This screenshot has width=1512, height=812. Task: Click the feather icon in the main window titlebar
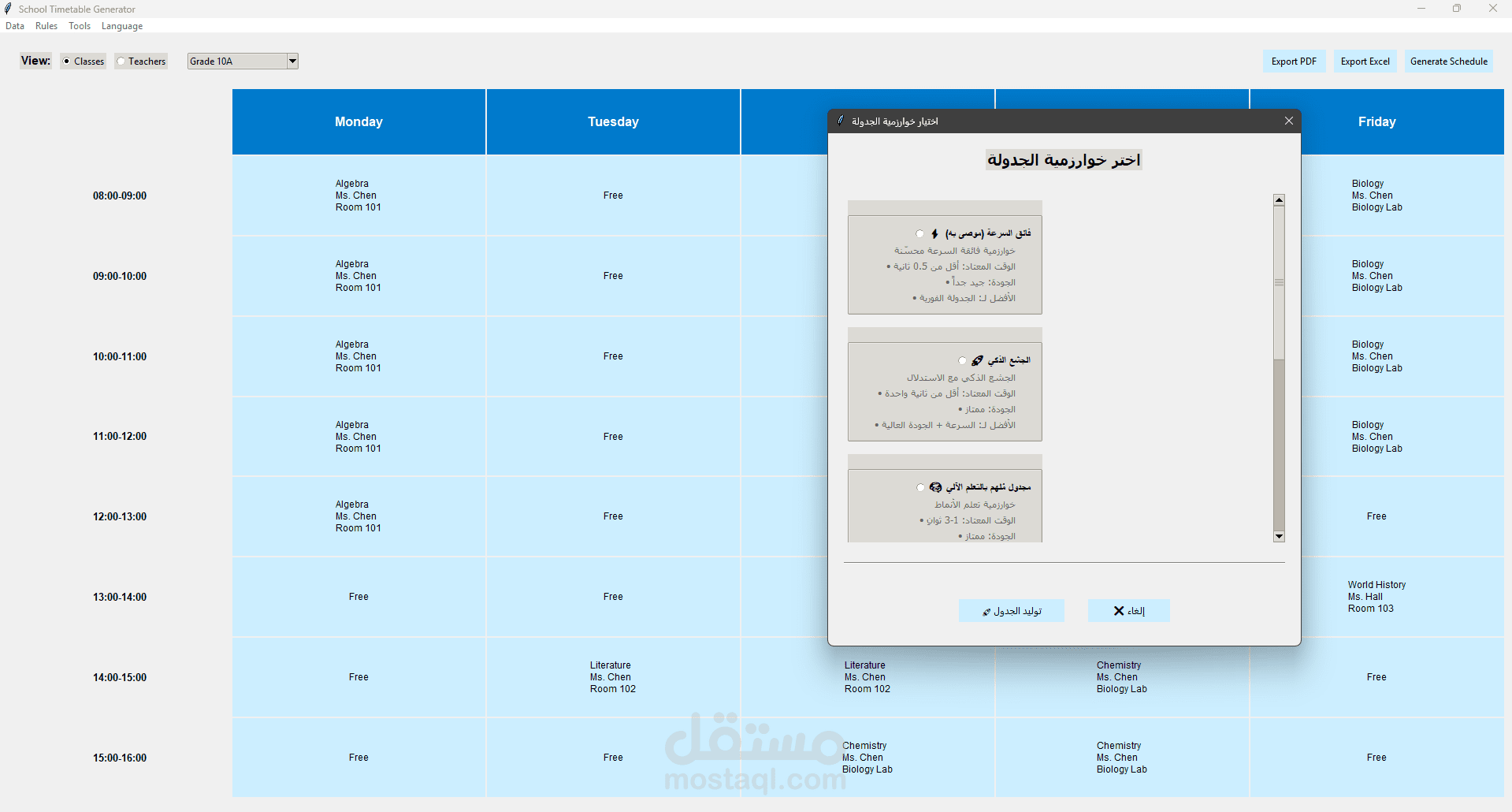pyautogui.click(x=7, y=9)
